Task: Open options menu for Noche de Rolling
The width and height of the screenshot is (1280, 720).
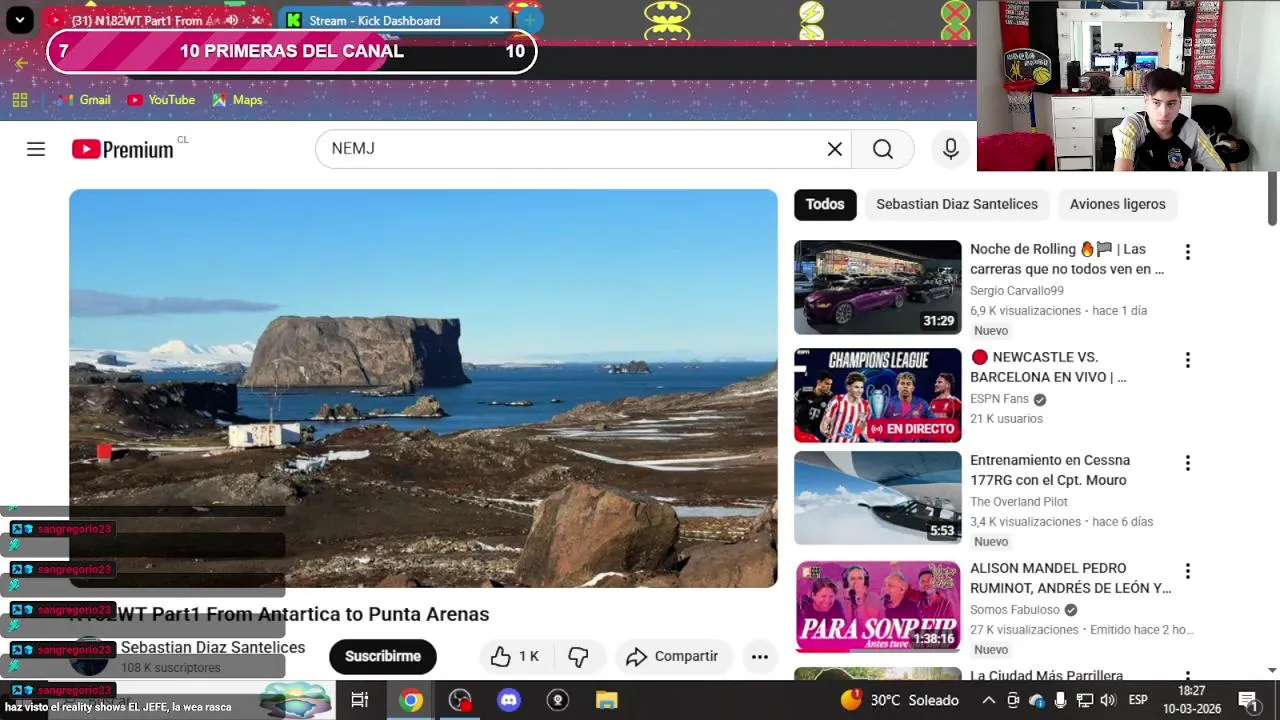Action: pyautogui.click(x=1188, y=252)
